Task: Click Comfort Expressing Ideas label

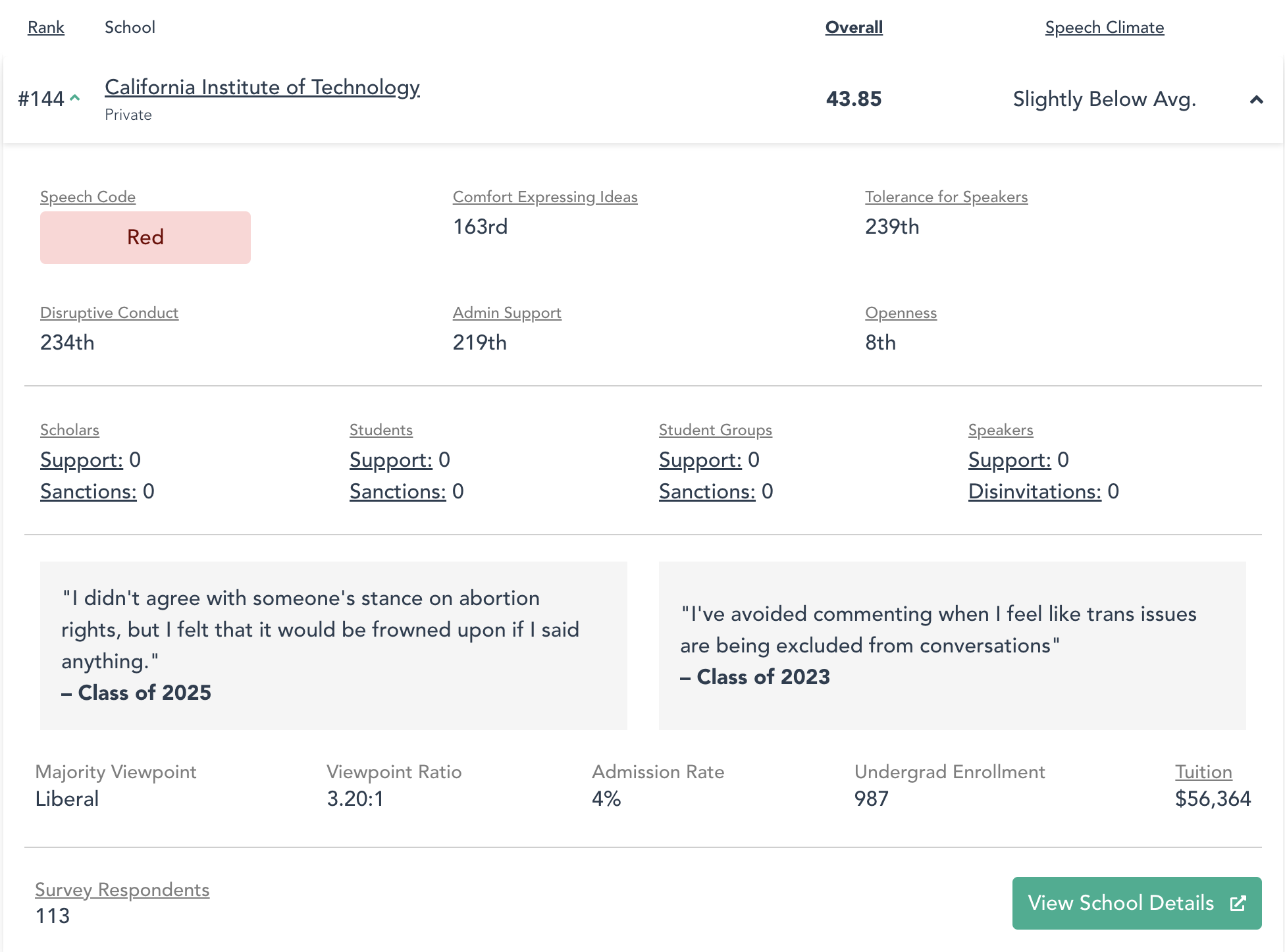Action: point(545,197)
